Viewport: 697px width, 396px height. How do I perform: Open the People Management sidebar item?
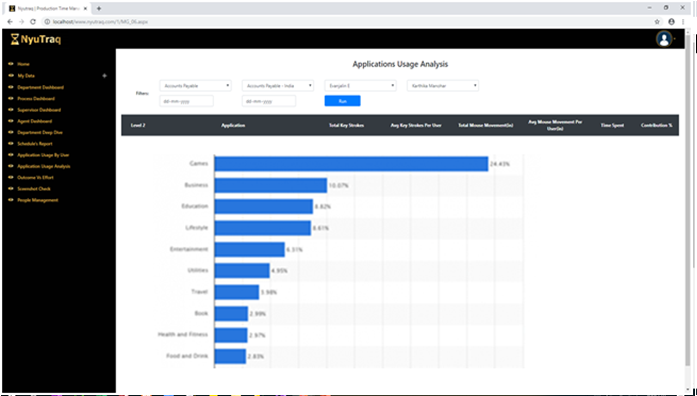pyautogui.click(x=38, y=200)
